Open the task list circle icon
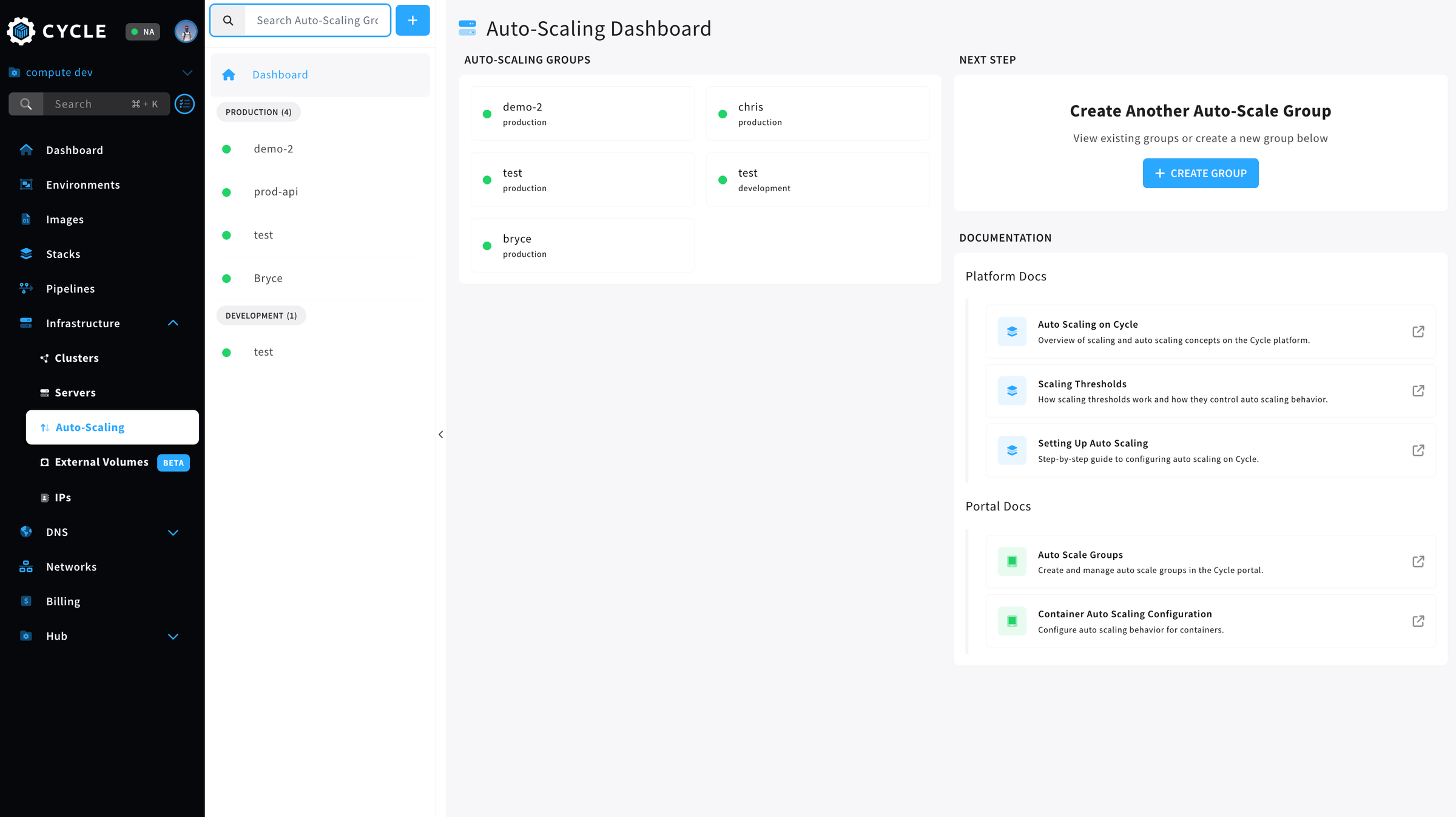The width and height of the screenshot is (1456, 817). click(184, 104)
